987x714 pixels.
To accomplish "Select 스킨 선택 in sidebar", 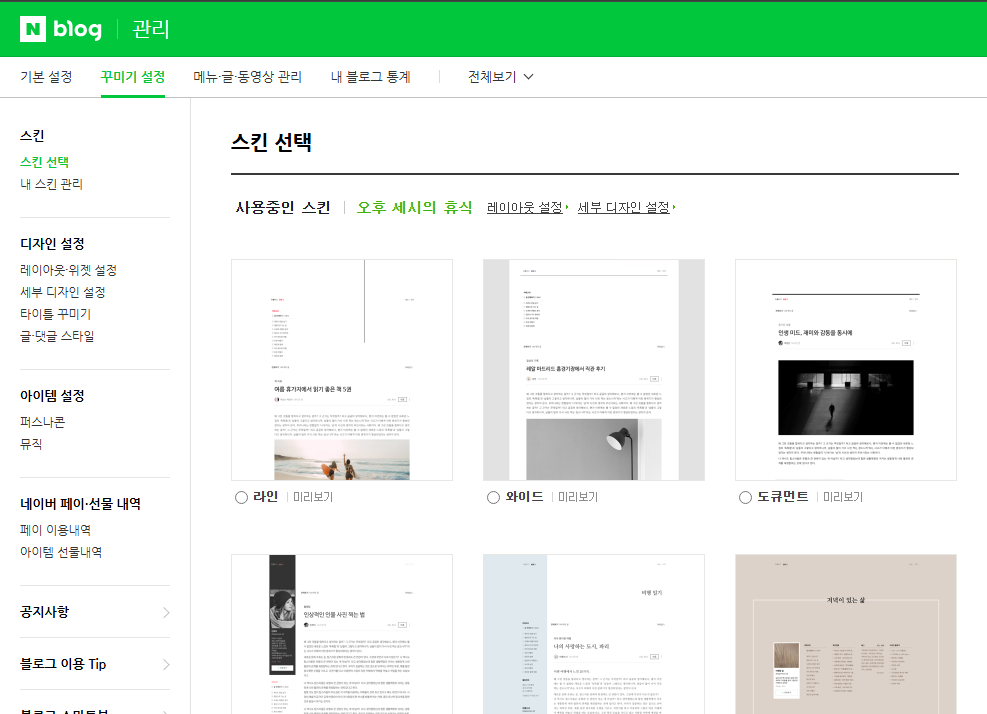I will point(45,162).
